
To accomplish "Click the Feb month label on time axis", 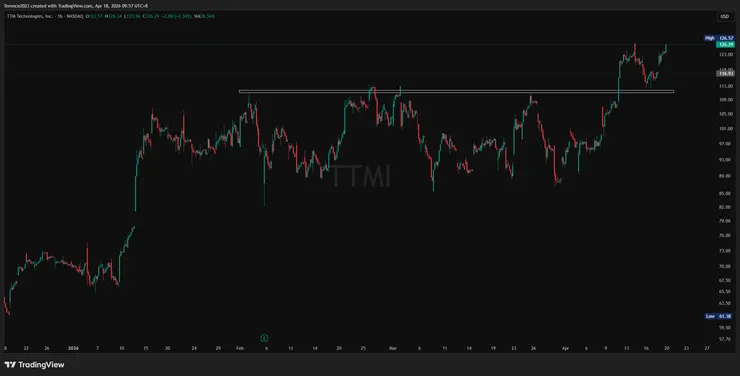I will point(240,349).
